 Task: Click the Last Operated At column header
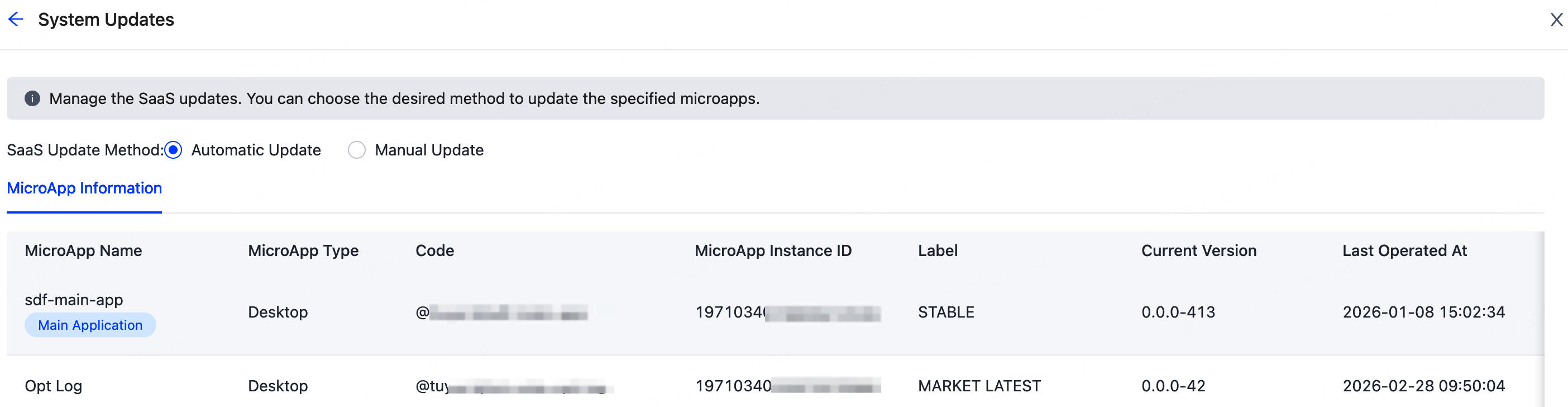click(x=1404, y=250)
